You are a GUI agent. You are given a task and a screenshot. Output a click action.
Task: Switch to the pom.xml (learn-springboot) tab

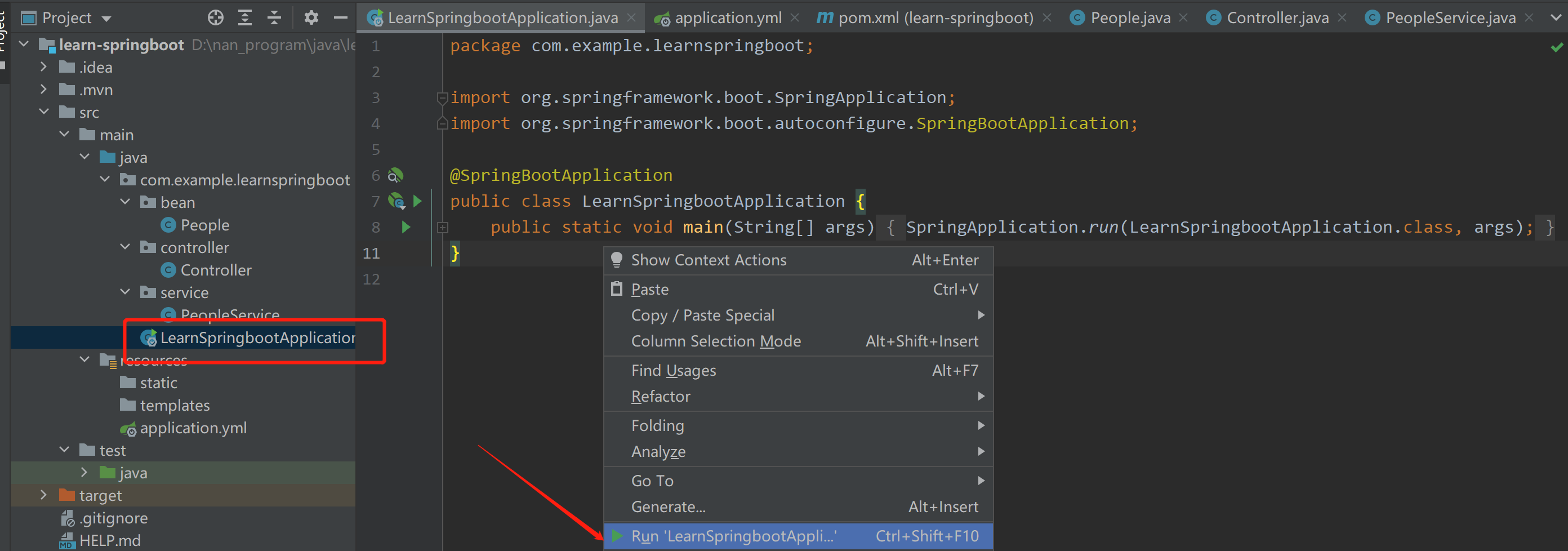click(926, 17)
